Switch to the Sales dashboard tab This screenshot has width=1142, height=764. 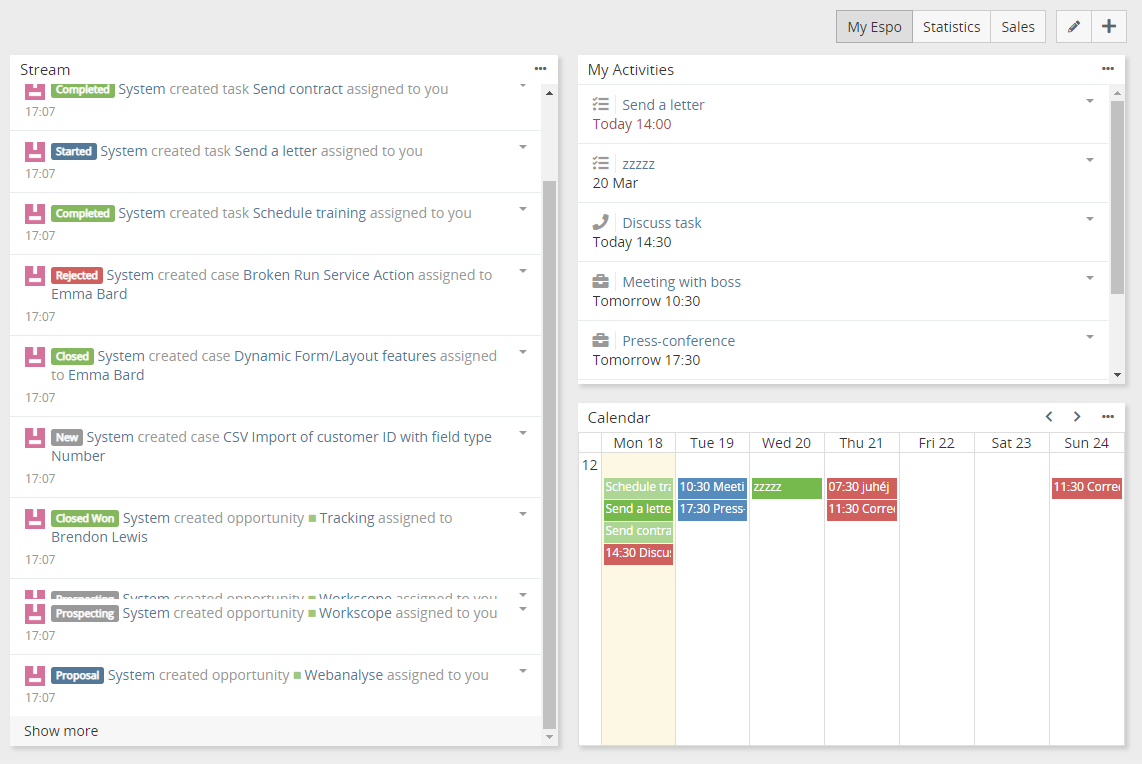coord(1018,27)
